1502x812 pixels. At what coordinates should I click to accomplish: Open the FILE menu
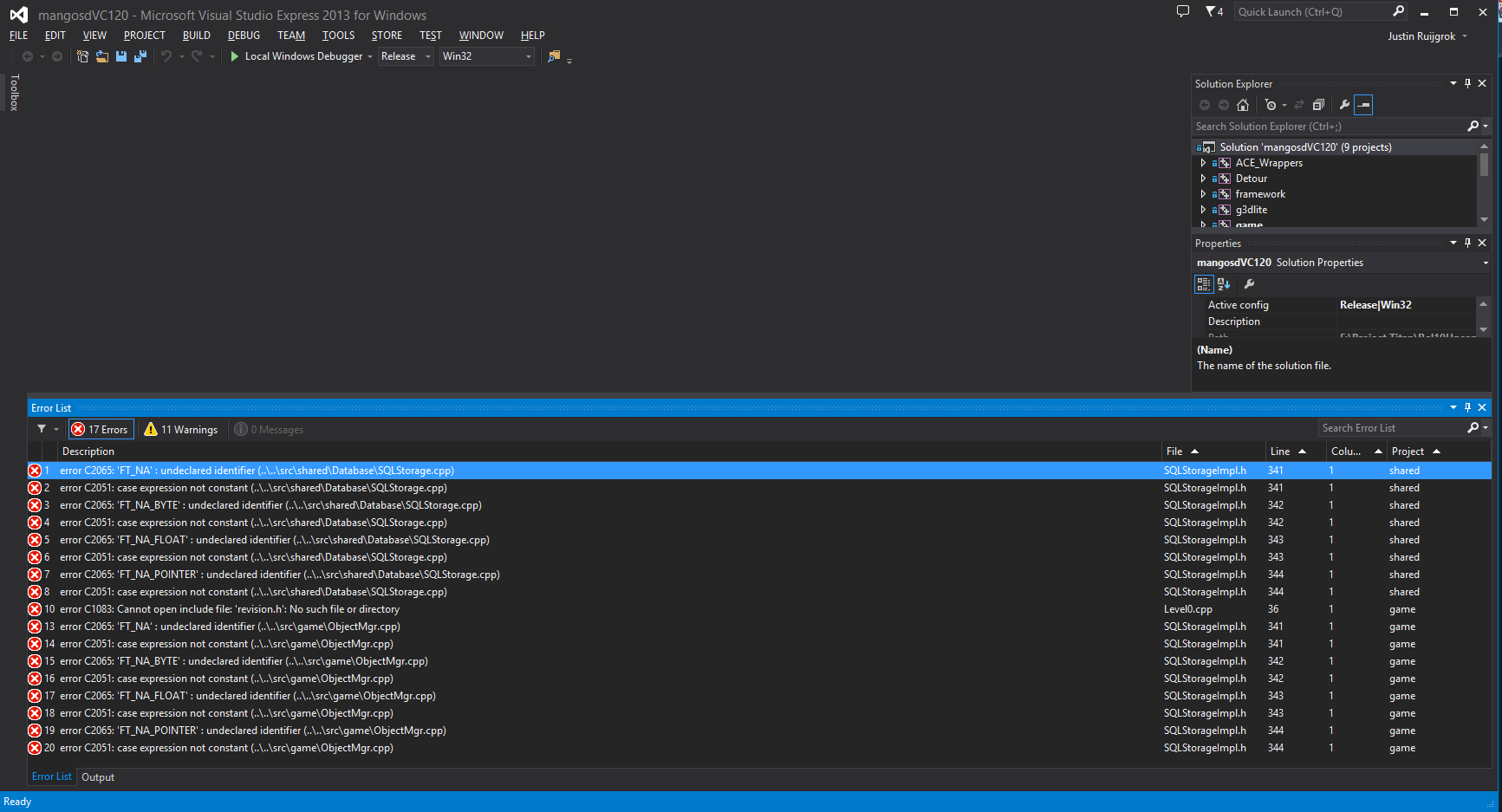coord(18,36)
